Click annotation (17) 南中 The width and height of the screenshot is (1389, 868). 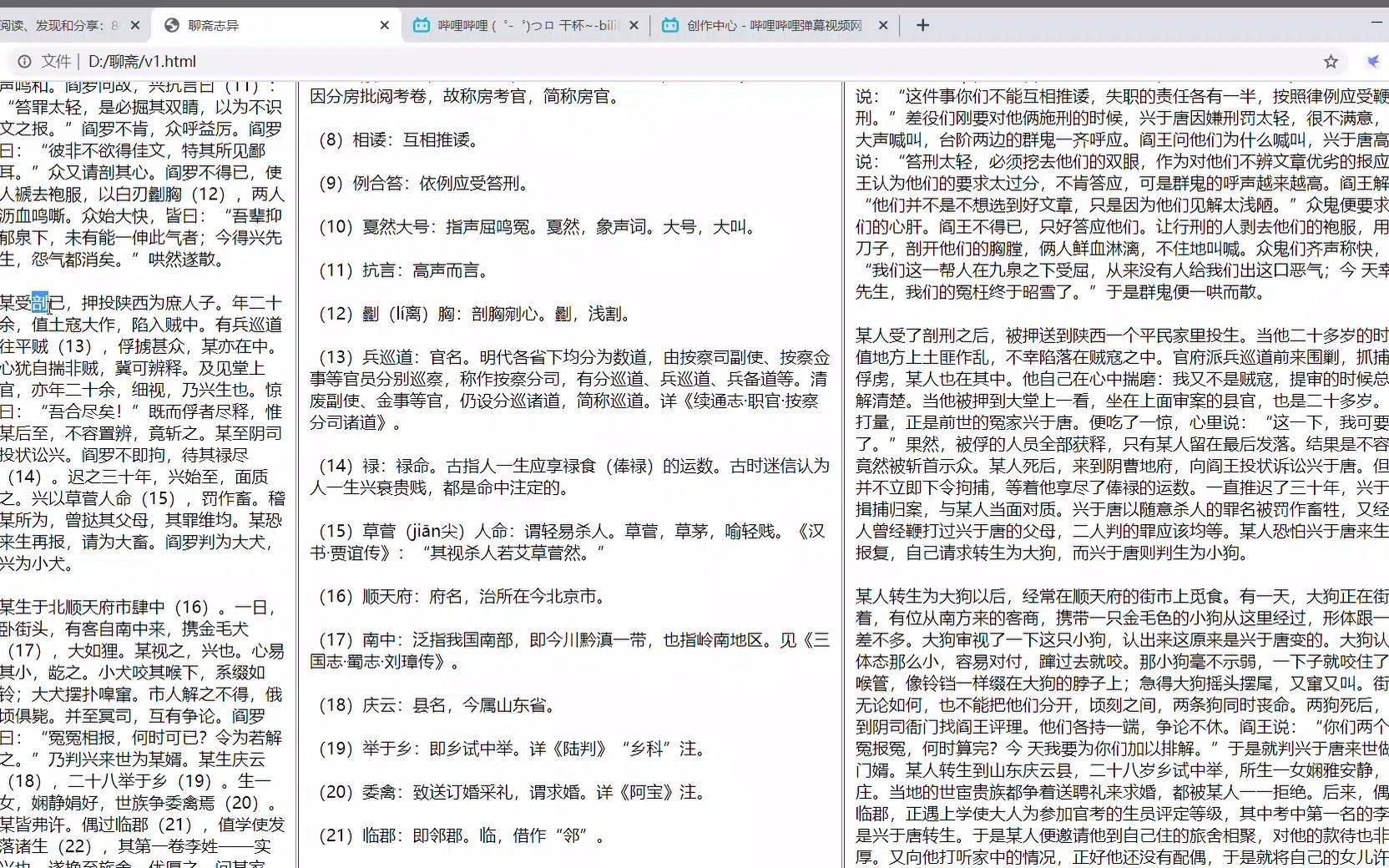(x=570, y=650)
